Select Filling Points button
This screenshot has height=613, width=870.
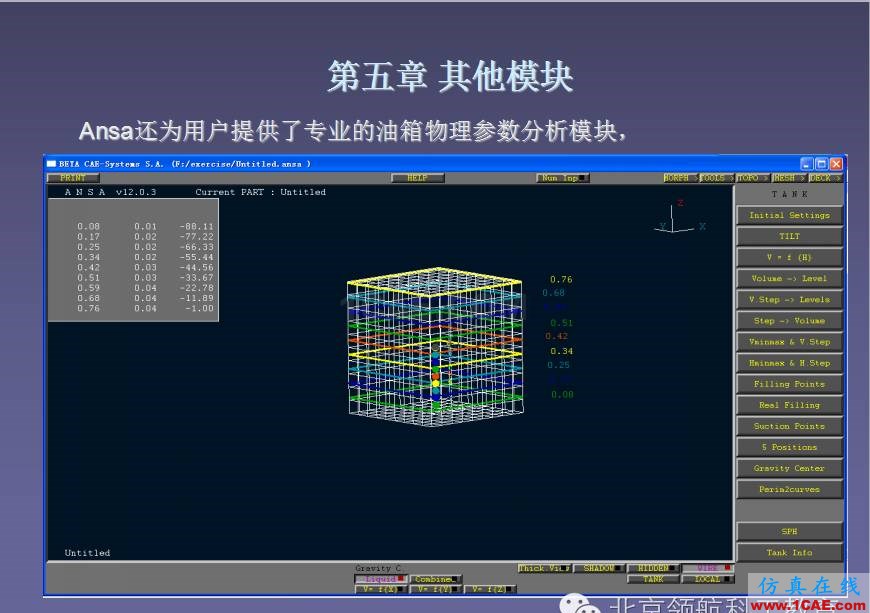(789, 384)
